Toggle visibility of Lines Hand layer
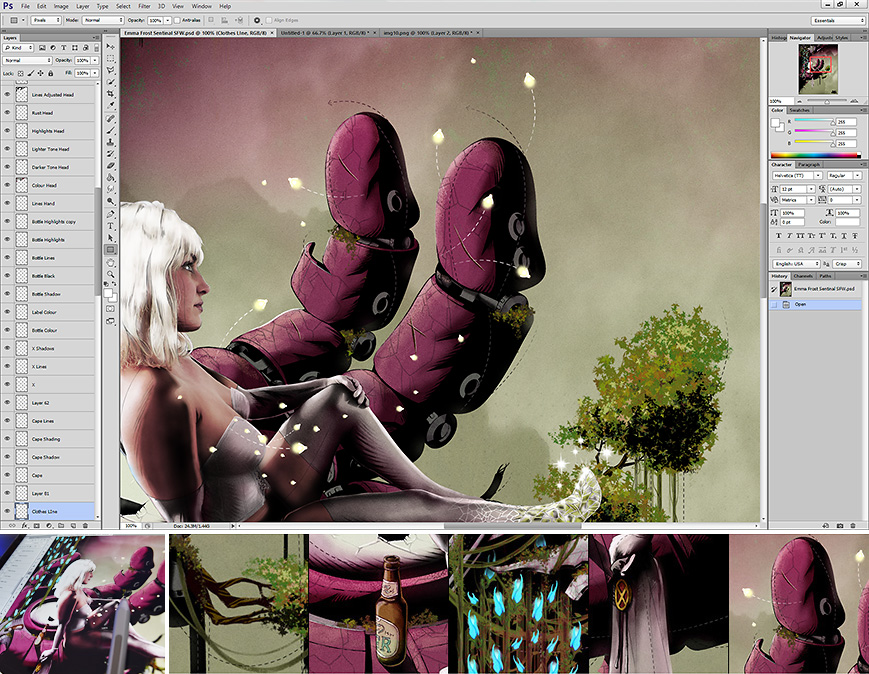The height and width of the screenshot is (674, 869). click(7, 203)
